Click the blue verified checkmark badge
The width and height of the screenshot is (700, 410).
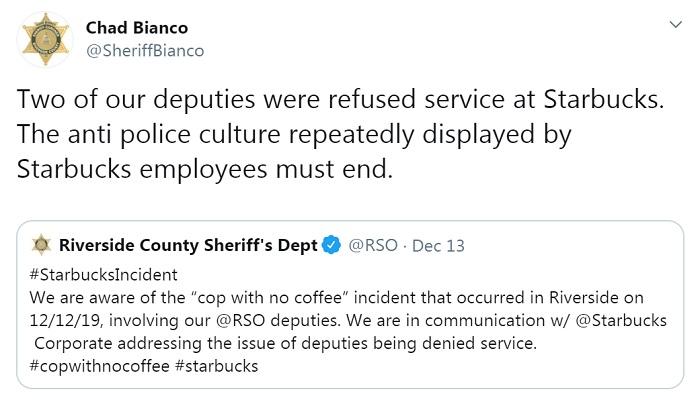click(331, 245)
